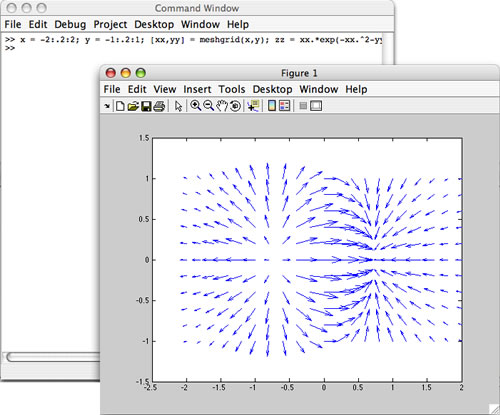Open the Debug menu in Command Window
This screenshot has width=500, height=415.
[x=70, y=24]
